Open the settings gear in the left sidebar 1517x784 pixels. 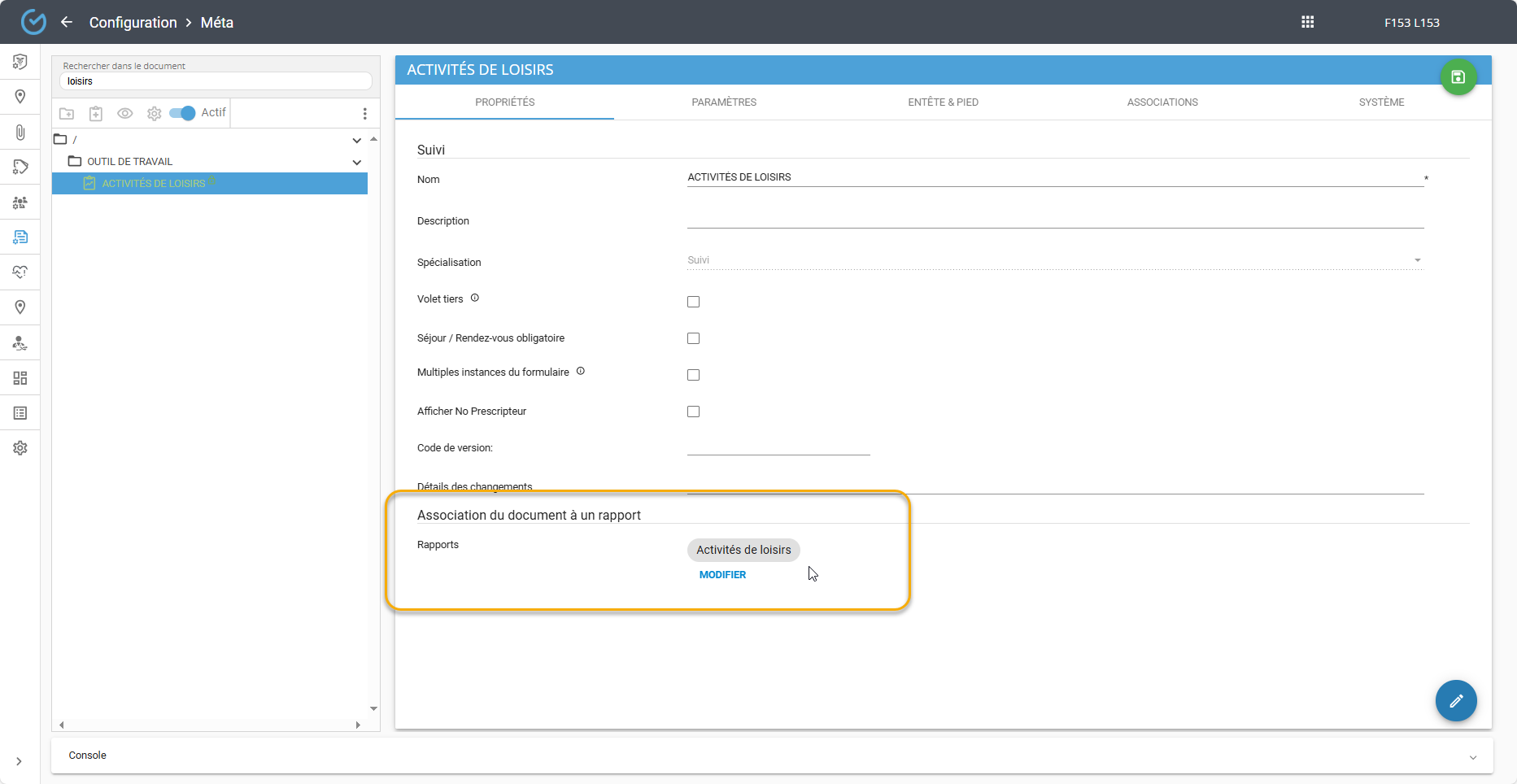click(20, 448)
